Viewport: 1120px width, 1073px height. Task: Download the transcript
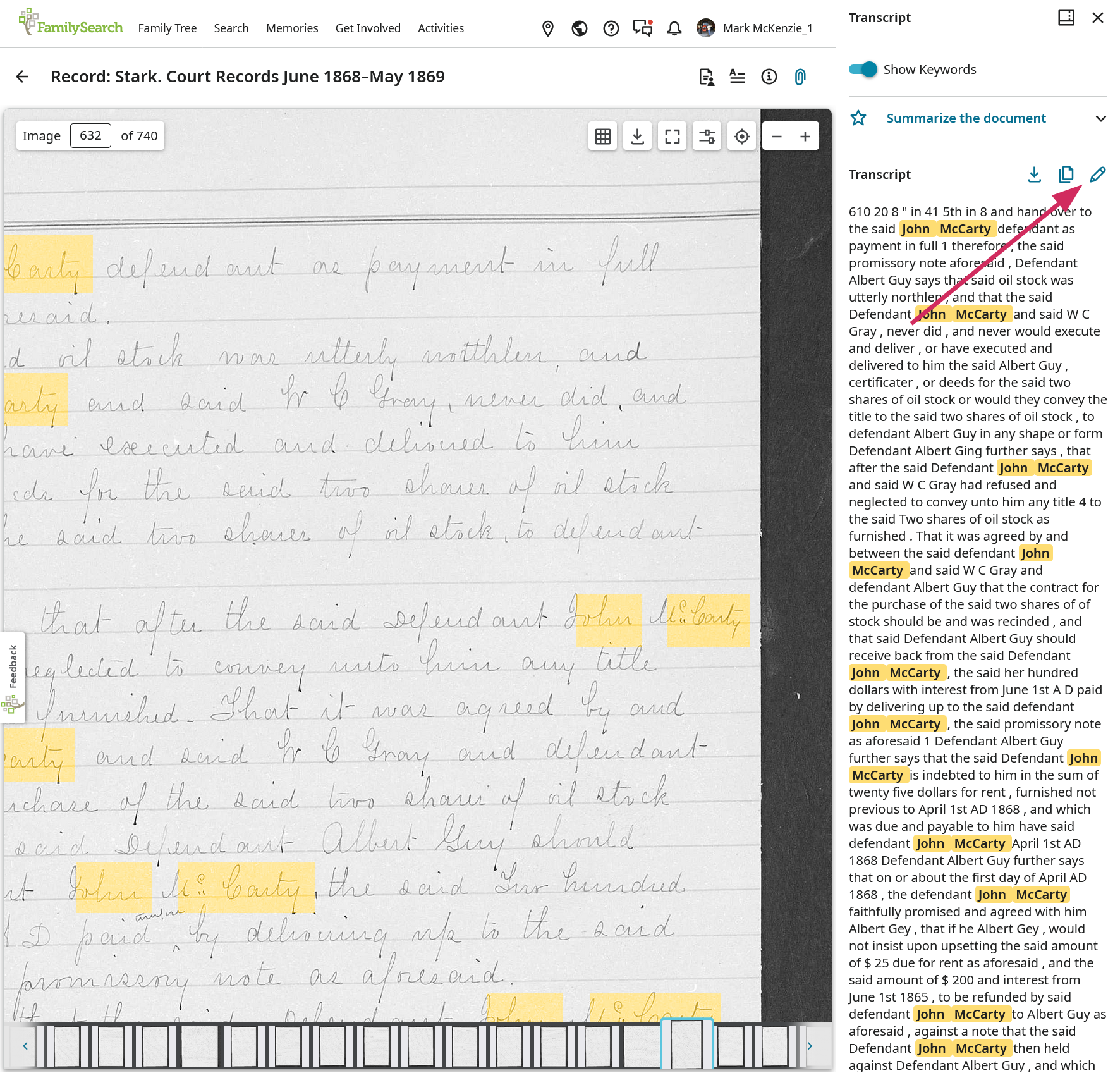click(1035, 175)
